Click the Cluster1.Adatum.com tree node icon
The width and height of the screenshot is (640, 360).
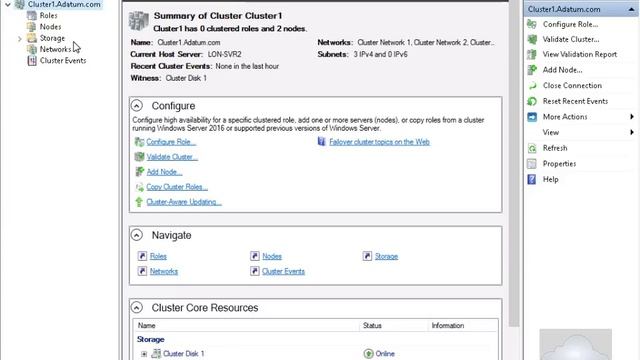pyautogui.click(x=20, y=4)
